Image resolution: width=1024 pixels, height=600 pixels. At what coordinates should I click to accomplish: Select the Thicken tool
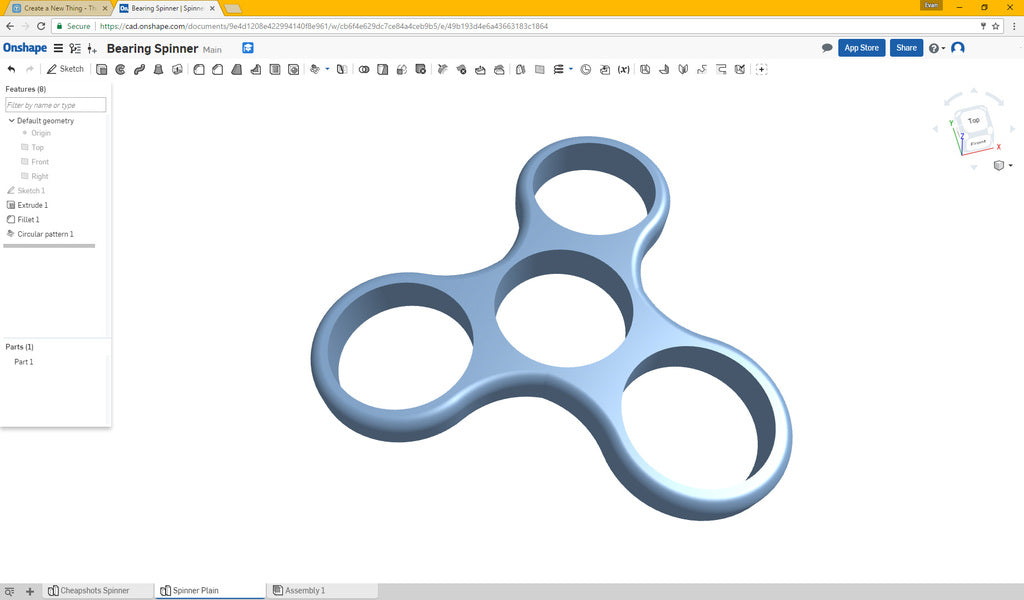tap(177, 69)
